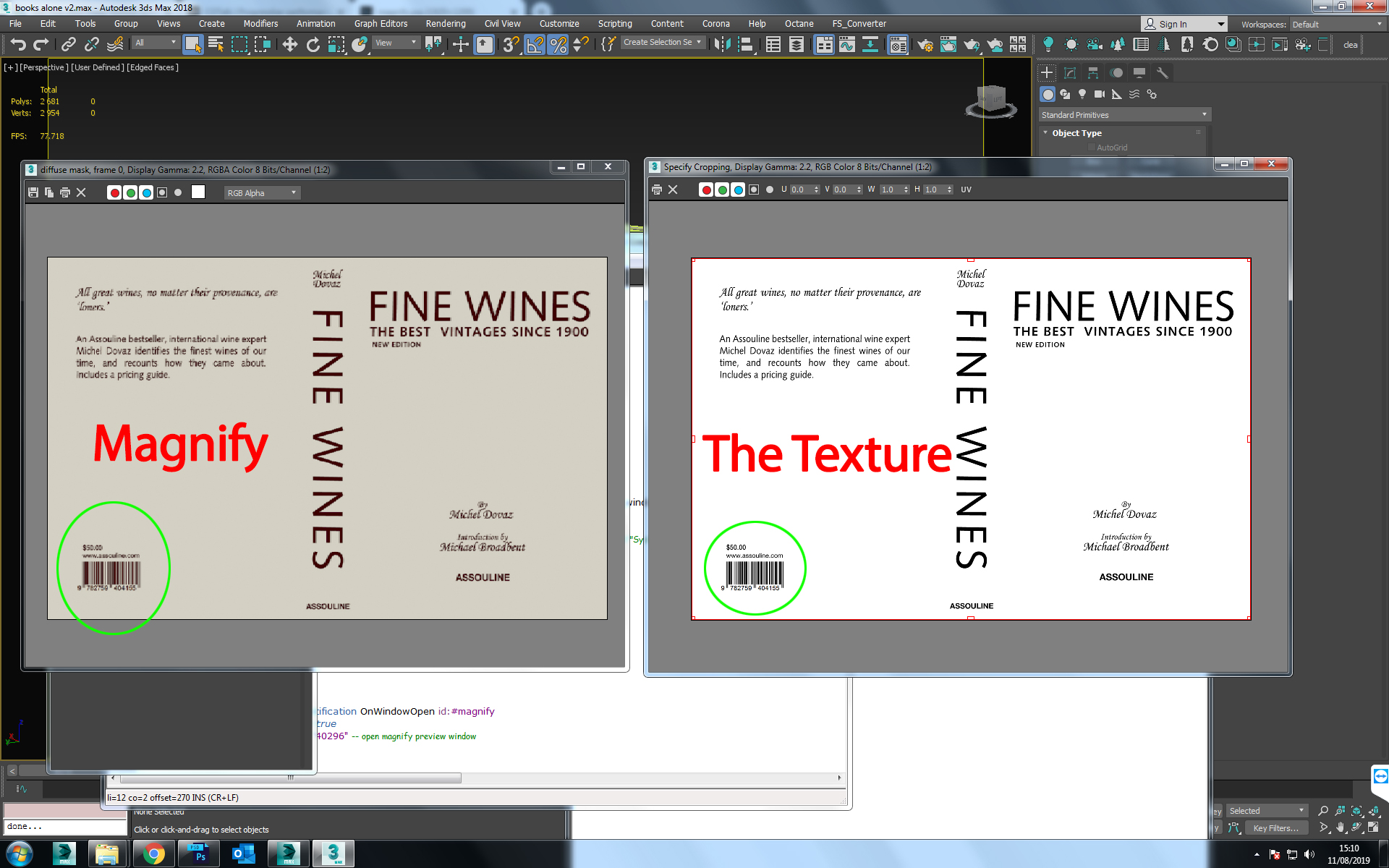1389x868 pixels.
Task: Open the Rendering menu
Action: [x=446, y=24]
